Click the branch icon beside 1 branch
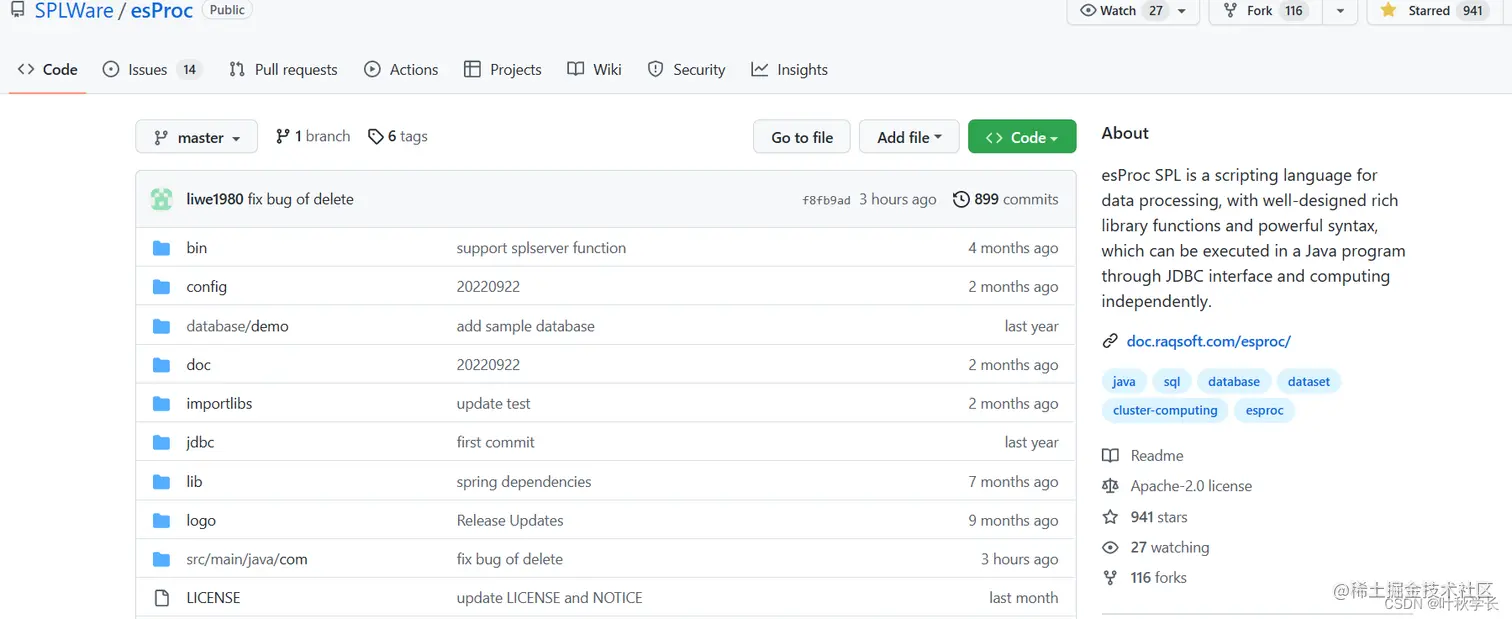 [x=283, y=136]
